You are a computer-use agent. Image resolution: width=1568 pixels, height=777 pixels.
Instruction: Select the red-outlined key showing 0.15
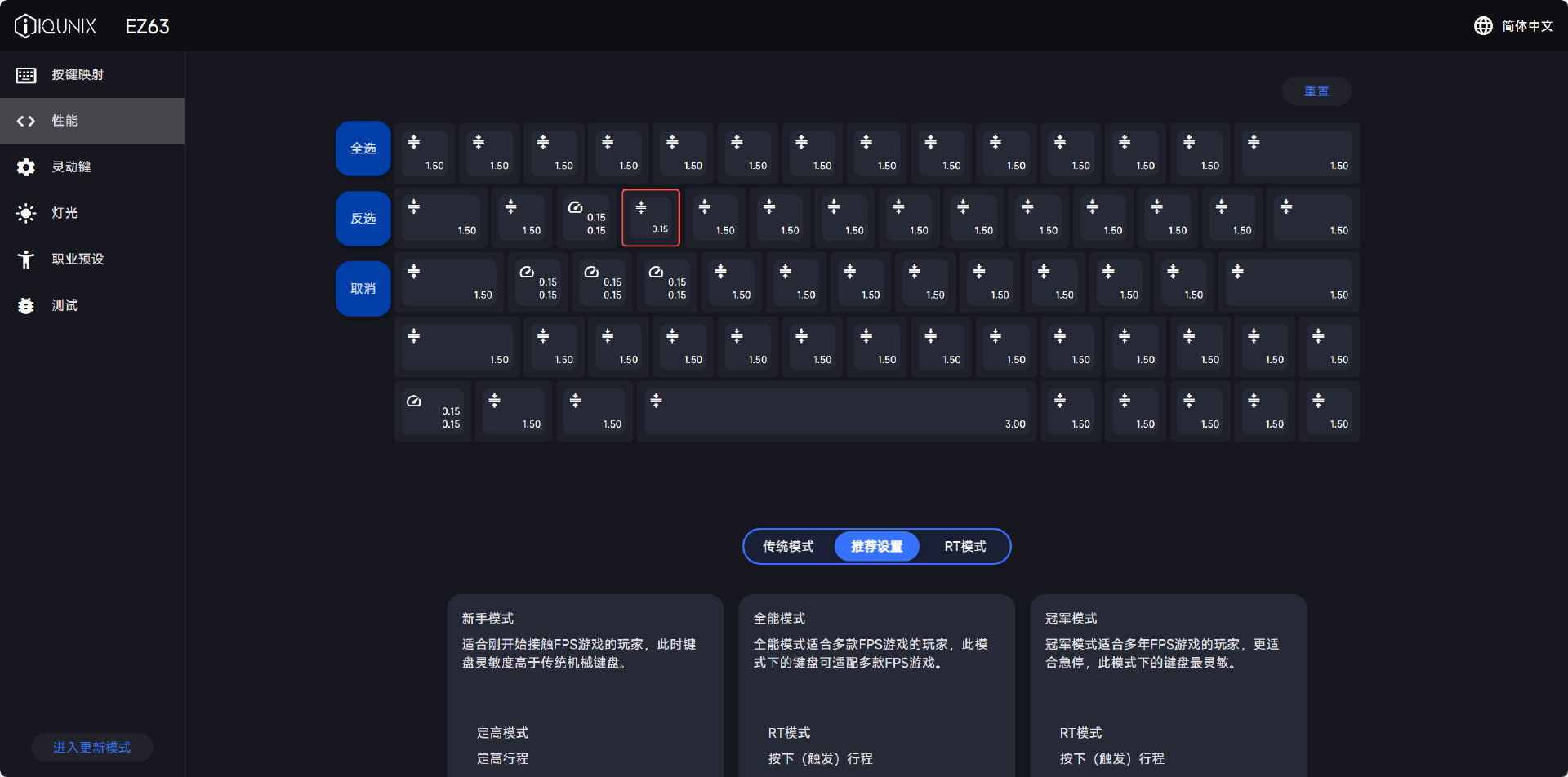click(x=651, y=218)
